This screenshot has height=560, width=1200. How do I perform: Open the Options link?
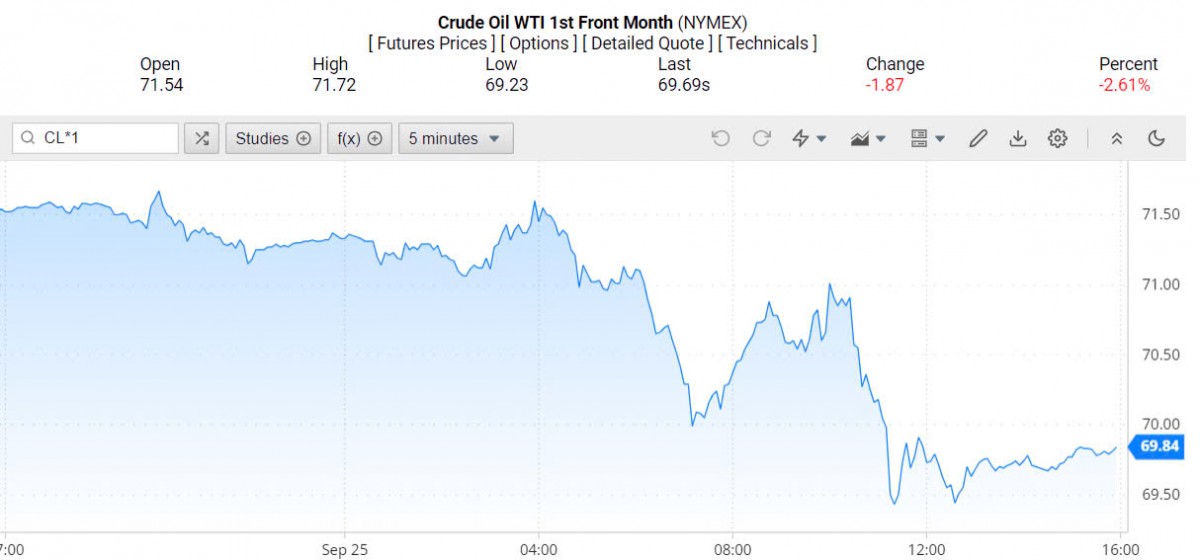(538, 43)
